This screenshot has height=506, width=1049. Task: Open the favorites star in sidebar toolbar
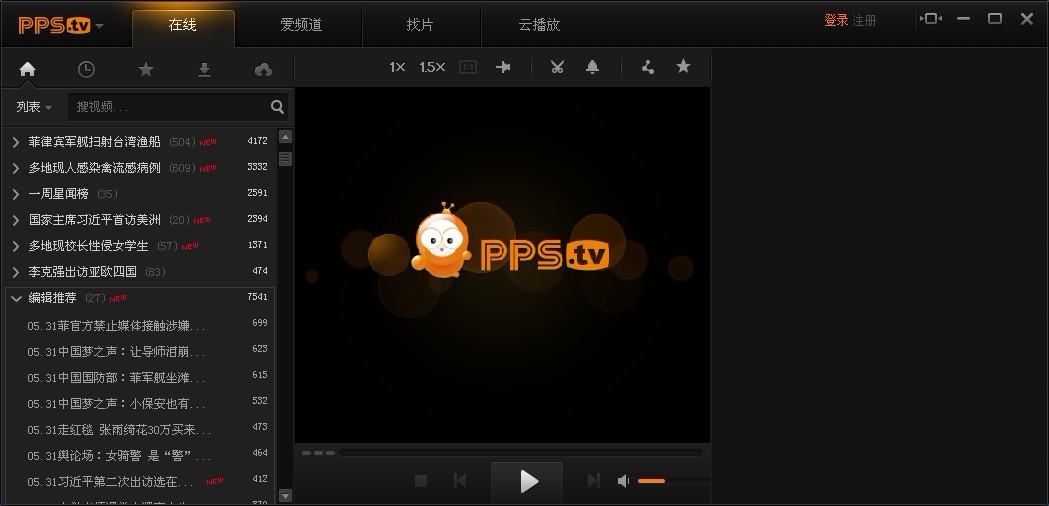146,69
